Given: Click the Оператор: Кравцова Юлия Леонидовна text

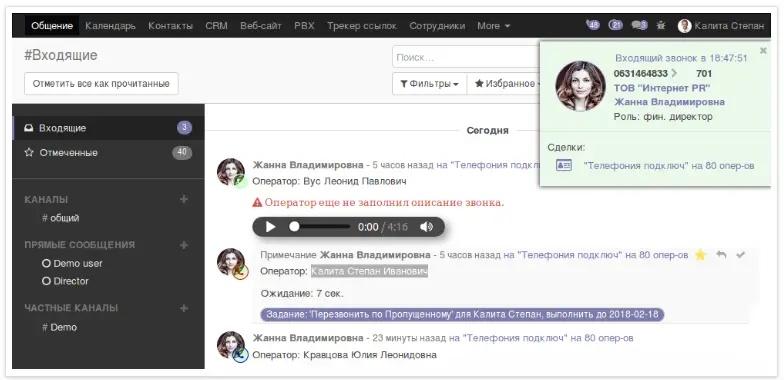Looking at the screenshot, I should [344, 354].
